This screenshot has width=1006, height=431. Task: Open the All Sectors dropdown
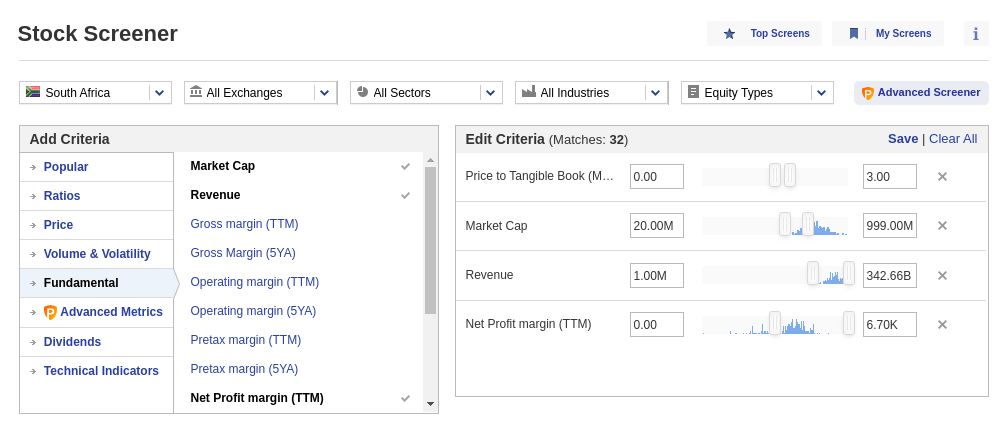427,92
